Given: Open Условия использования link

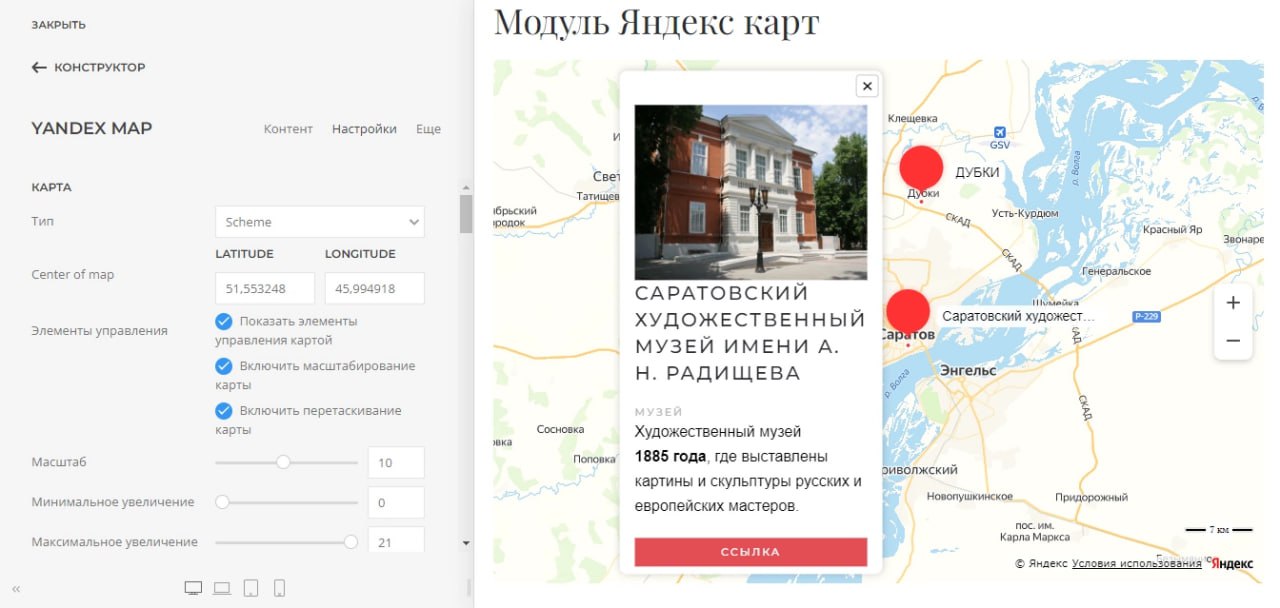Looking at the screenshot, I should point(1137,564).
